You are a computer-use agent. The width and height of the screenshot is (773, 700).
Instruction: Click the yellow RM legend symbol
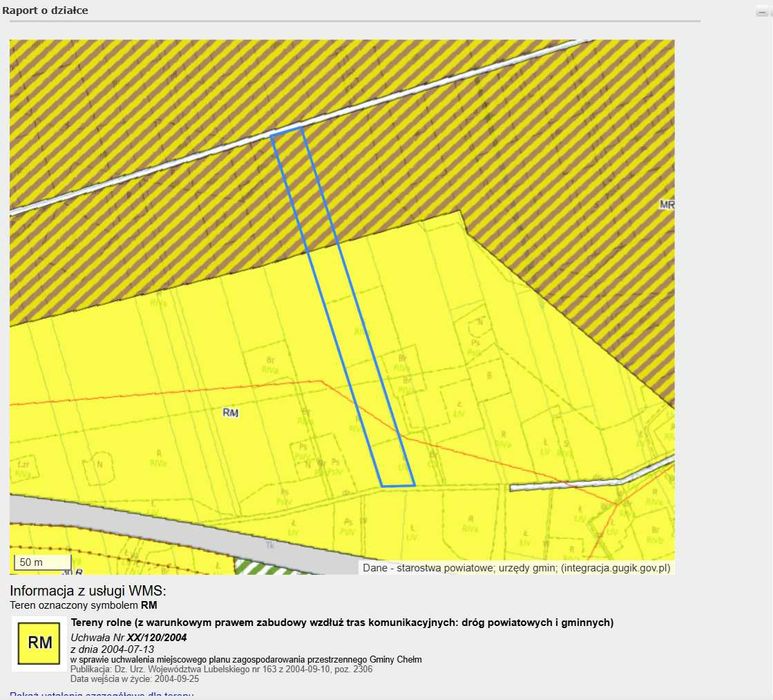pos(39,643)
